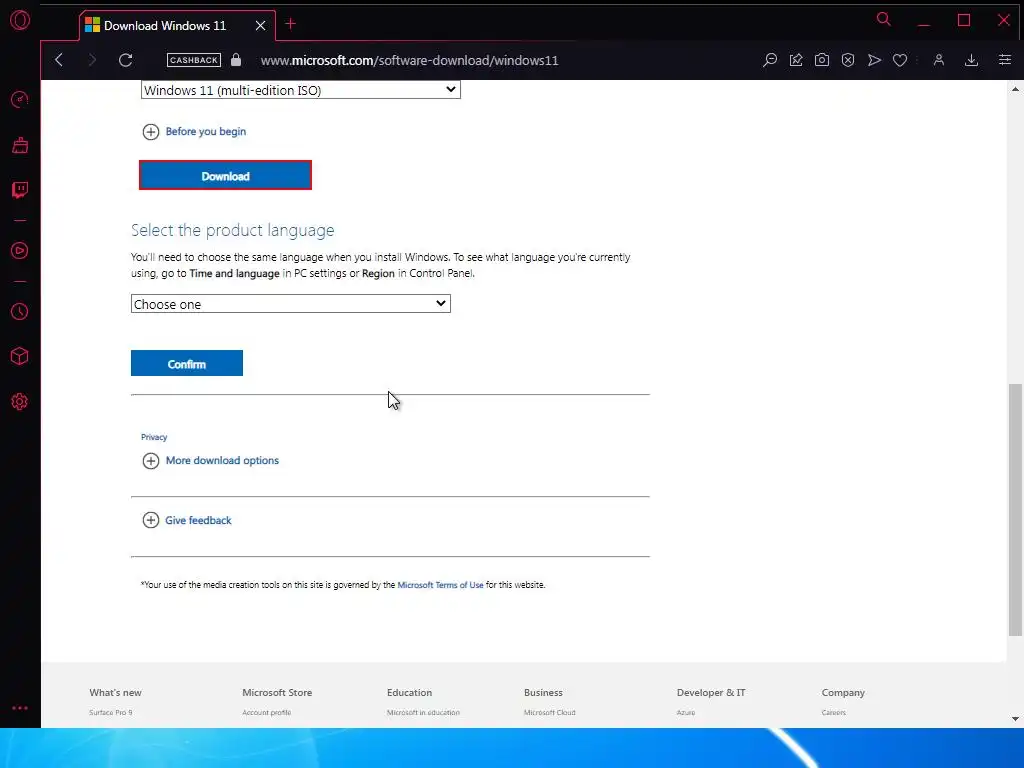Open a new tab with plus
1024x768 pixels.
[x=291, y=24]
